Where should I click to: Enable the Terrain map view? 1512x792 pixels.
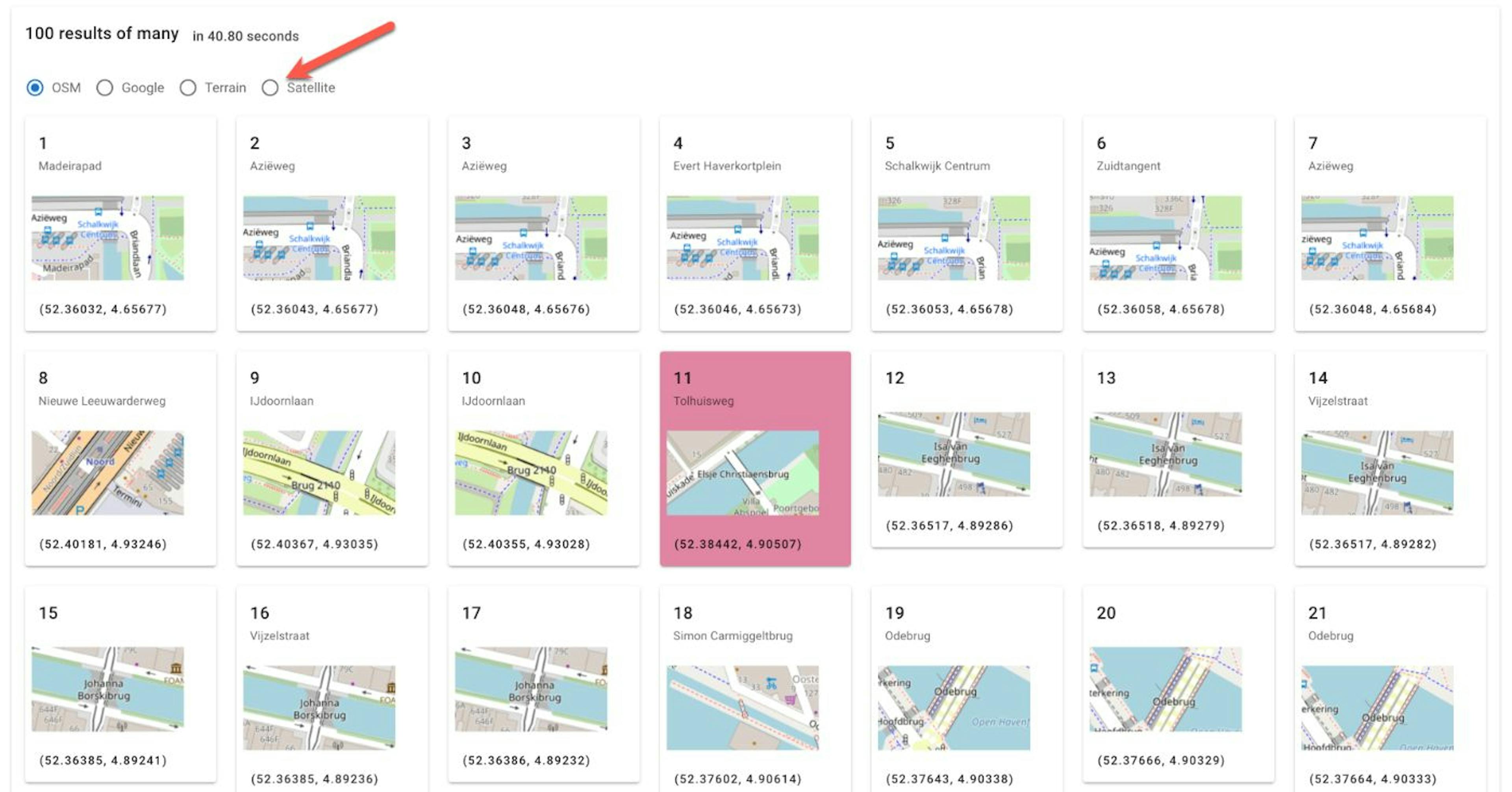click(x=188, y=87)
